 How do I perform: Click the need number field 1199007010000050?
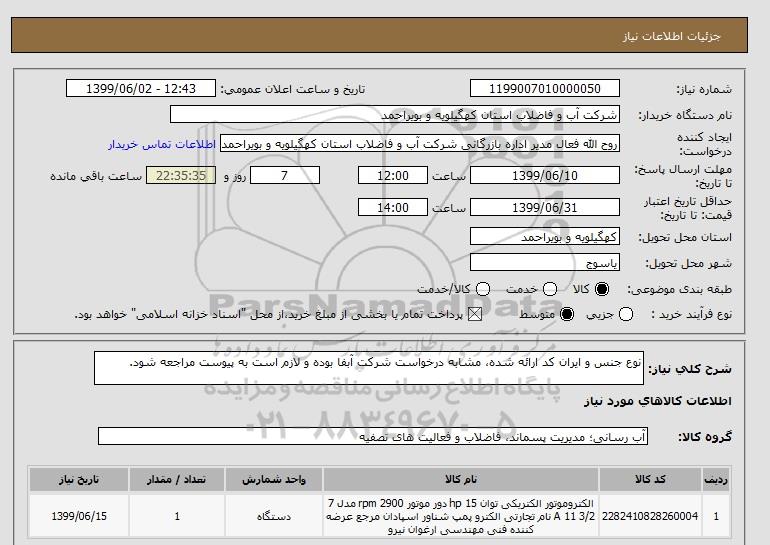pos(545,88)
